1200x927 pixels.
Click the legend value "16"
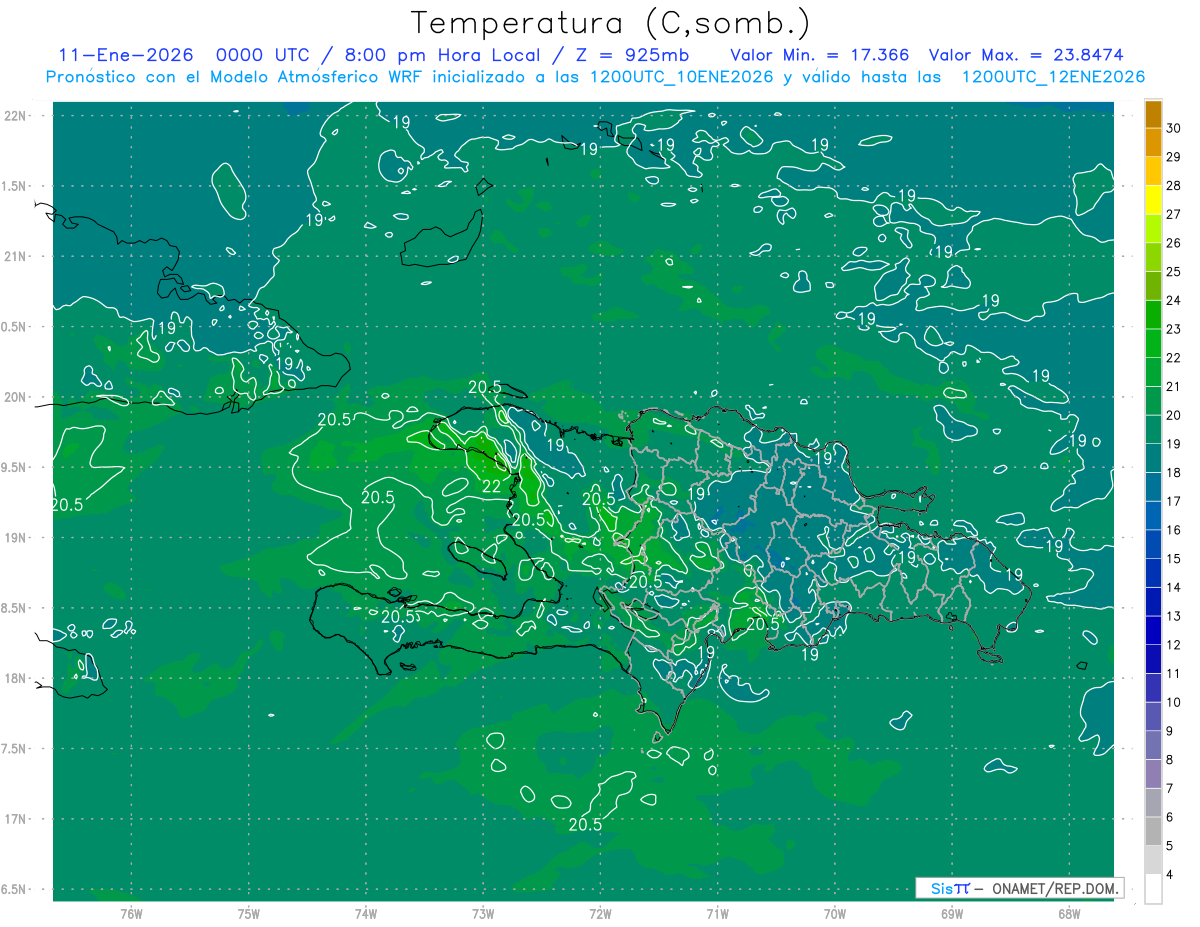(1174, 530)
